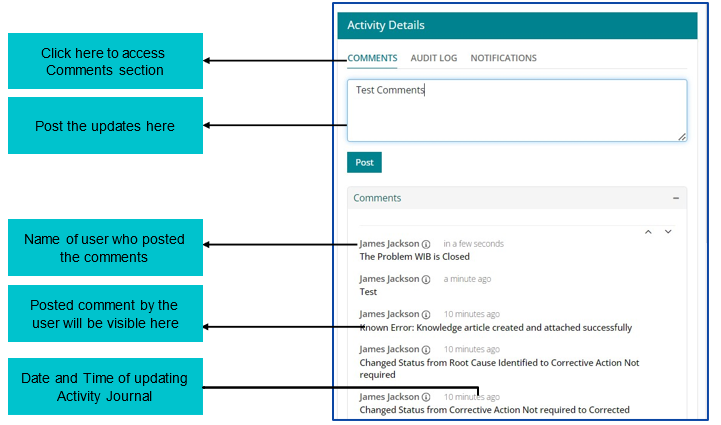This screenshot has height=425, width=721.
Task: Focus the Test Comments text box
Action: coord(516,110)
